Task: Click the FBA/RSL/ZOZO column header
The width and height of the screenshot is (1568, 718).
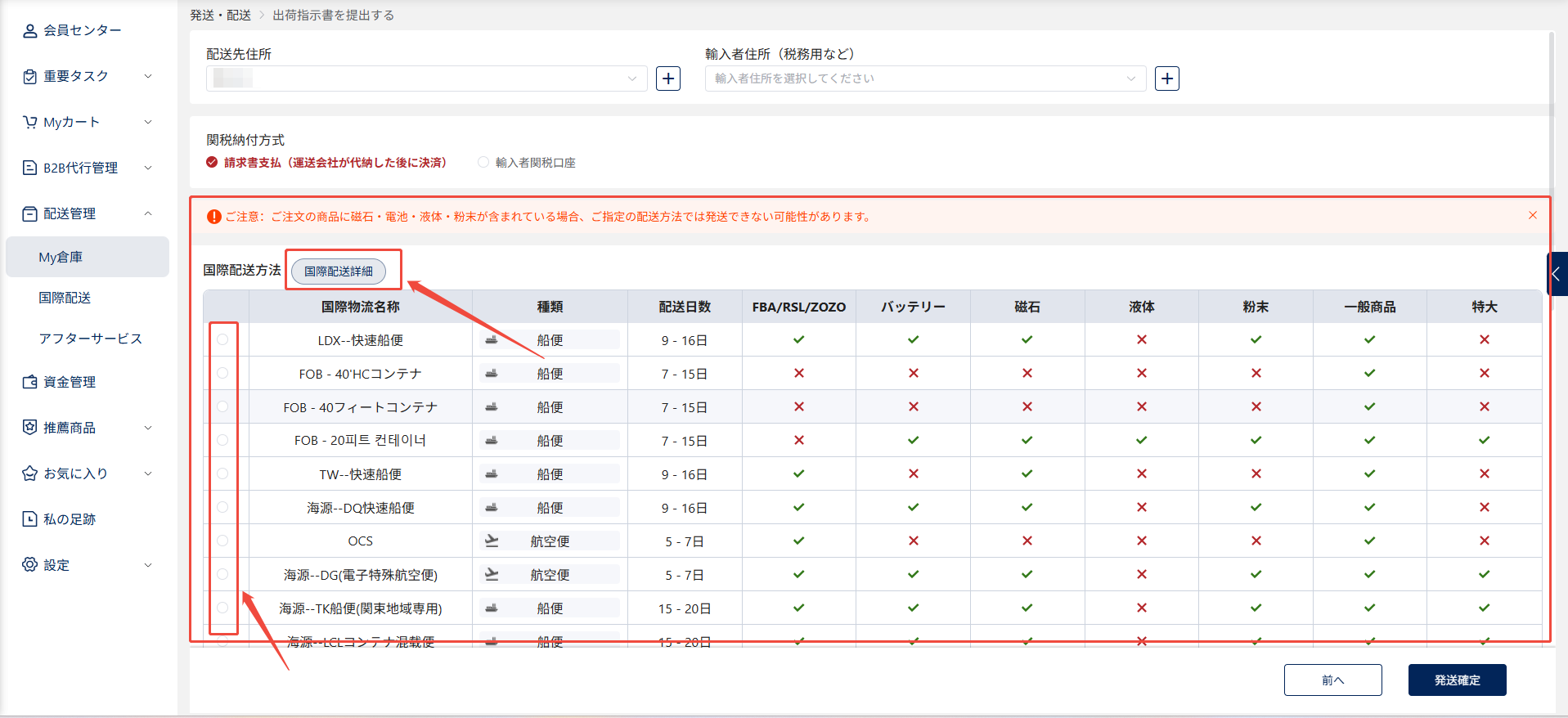Action: pos(799,307)
